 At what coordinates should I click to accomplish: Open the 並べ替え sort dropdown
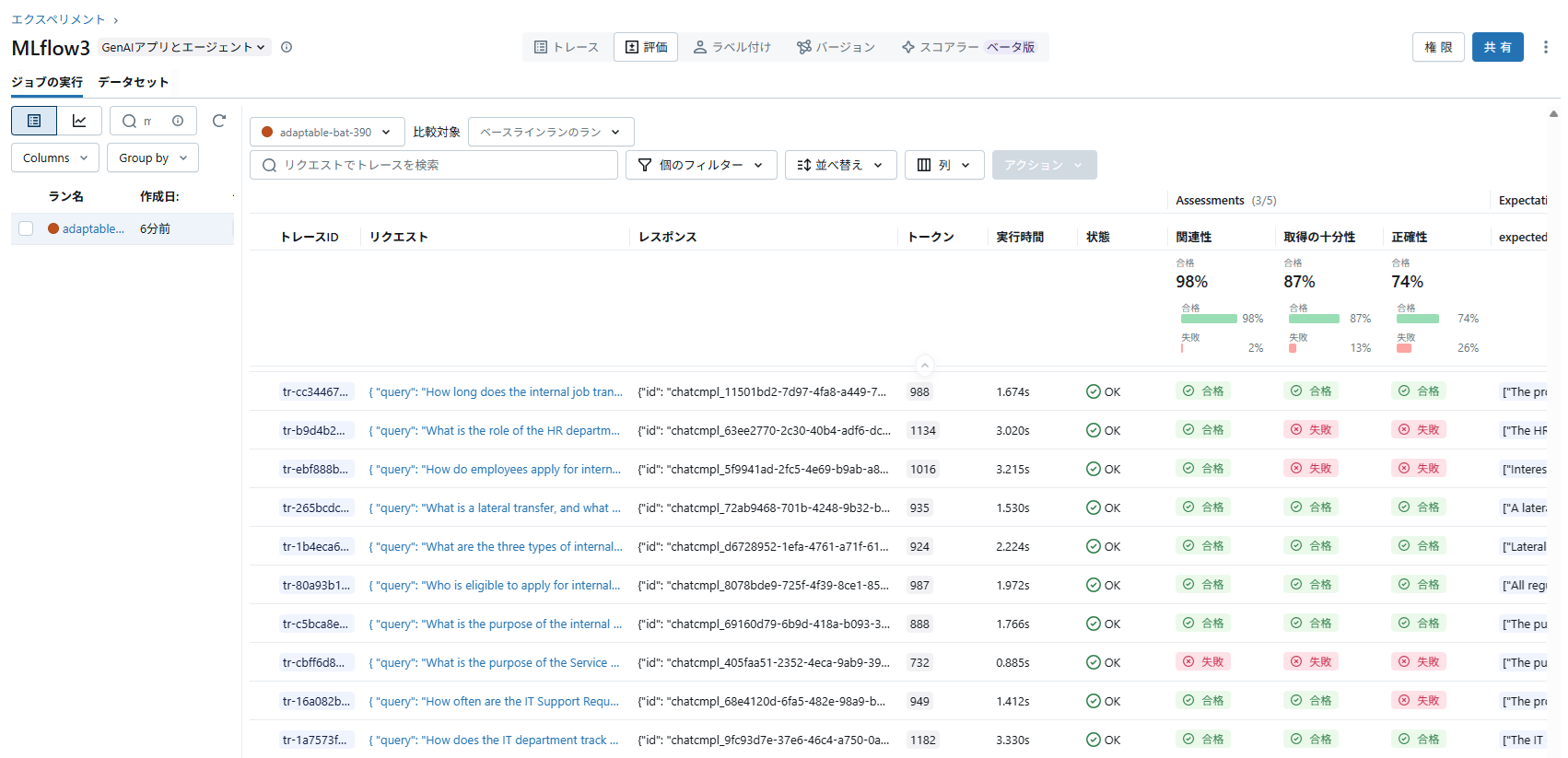coord(840,165)
